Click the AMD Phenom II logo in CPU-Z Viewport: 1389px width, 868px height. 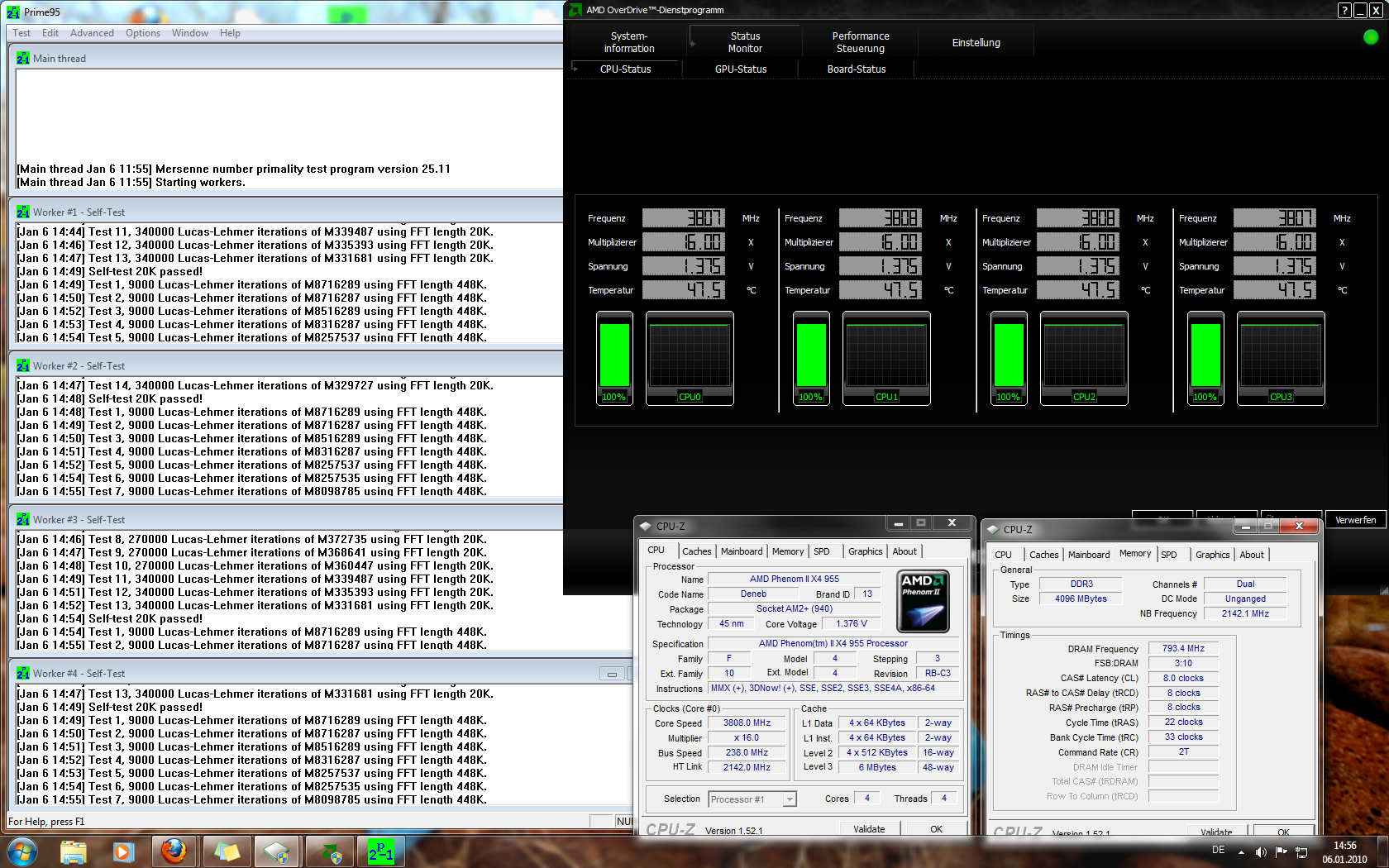coord(923,601)
